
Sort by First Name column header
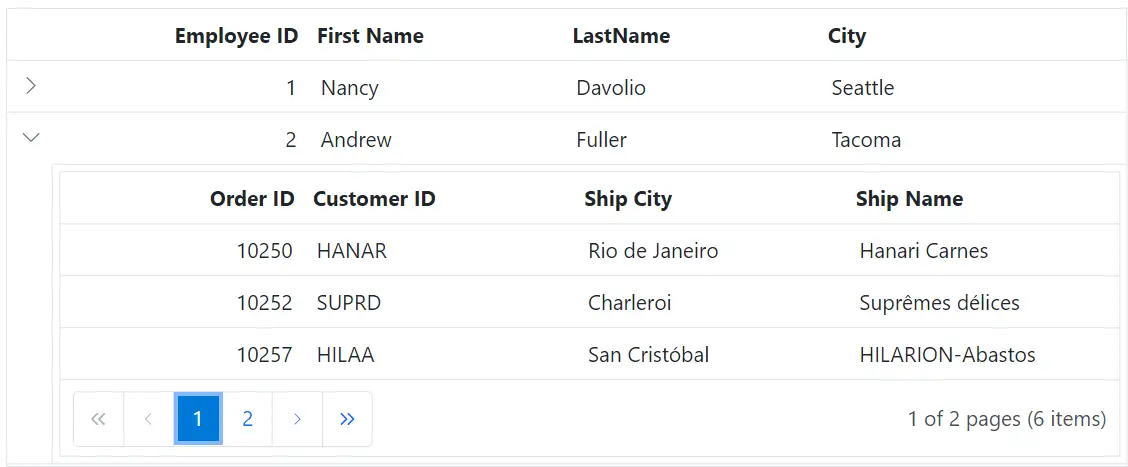tap(370, 36)
